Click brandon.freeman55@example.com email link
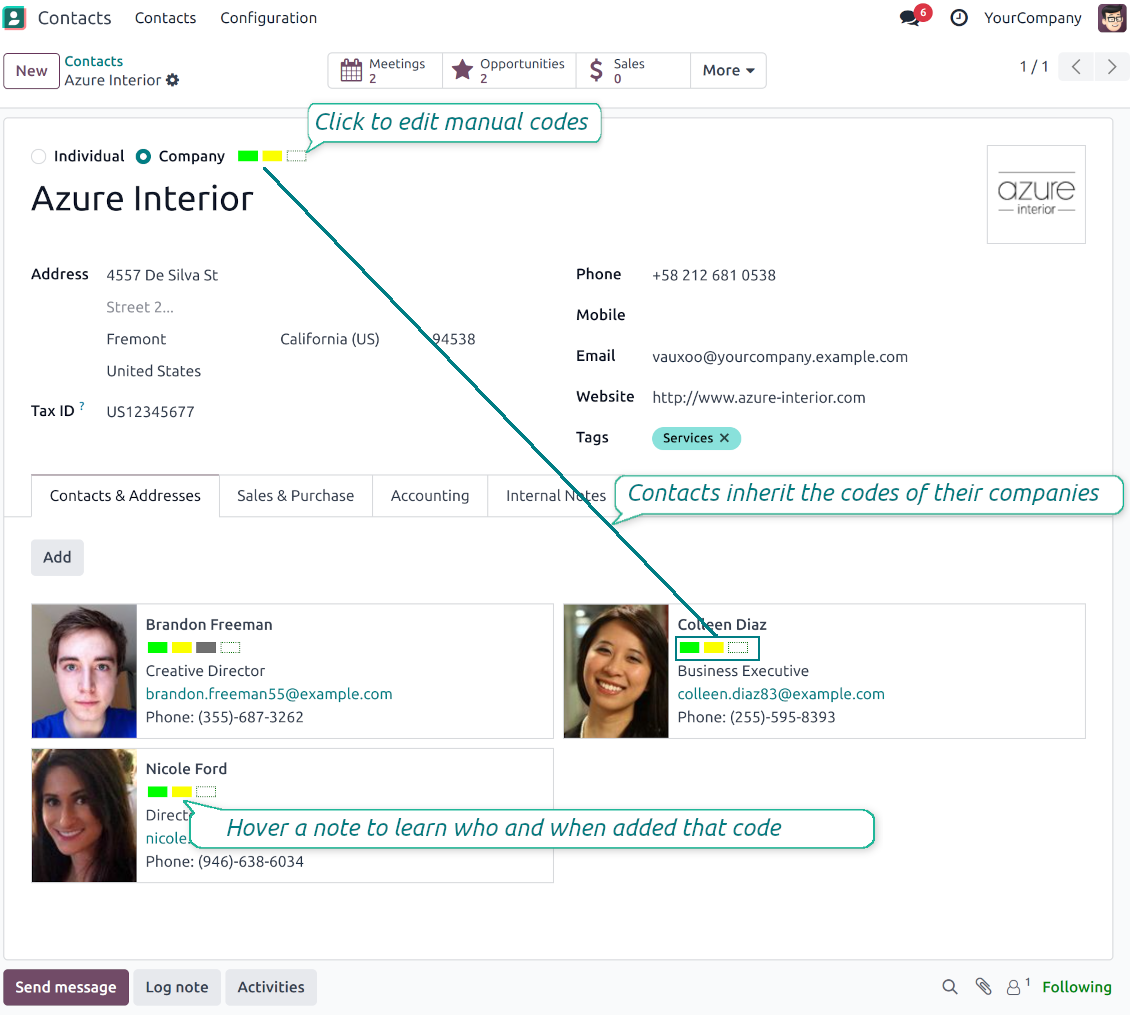The width and height of the screenshot is (1130, 1015). 269,694
